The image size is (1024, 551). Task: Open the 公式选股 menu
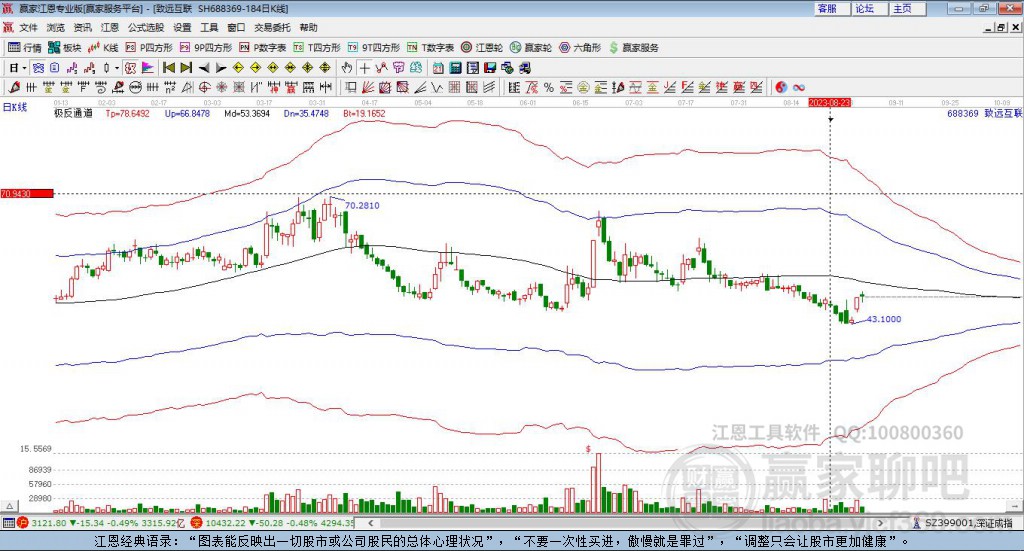tap(146, 27)
